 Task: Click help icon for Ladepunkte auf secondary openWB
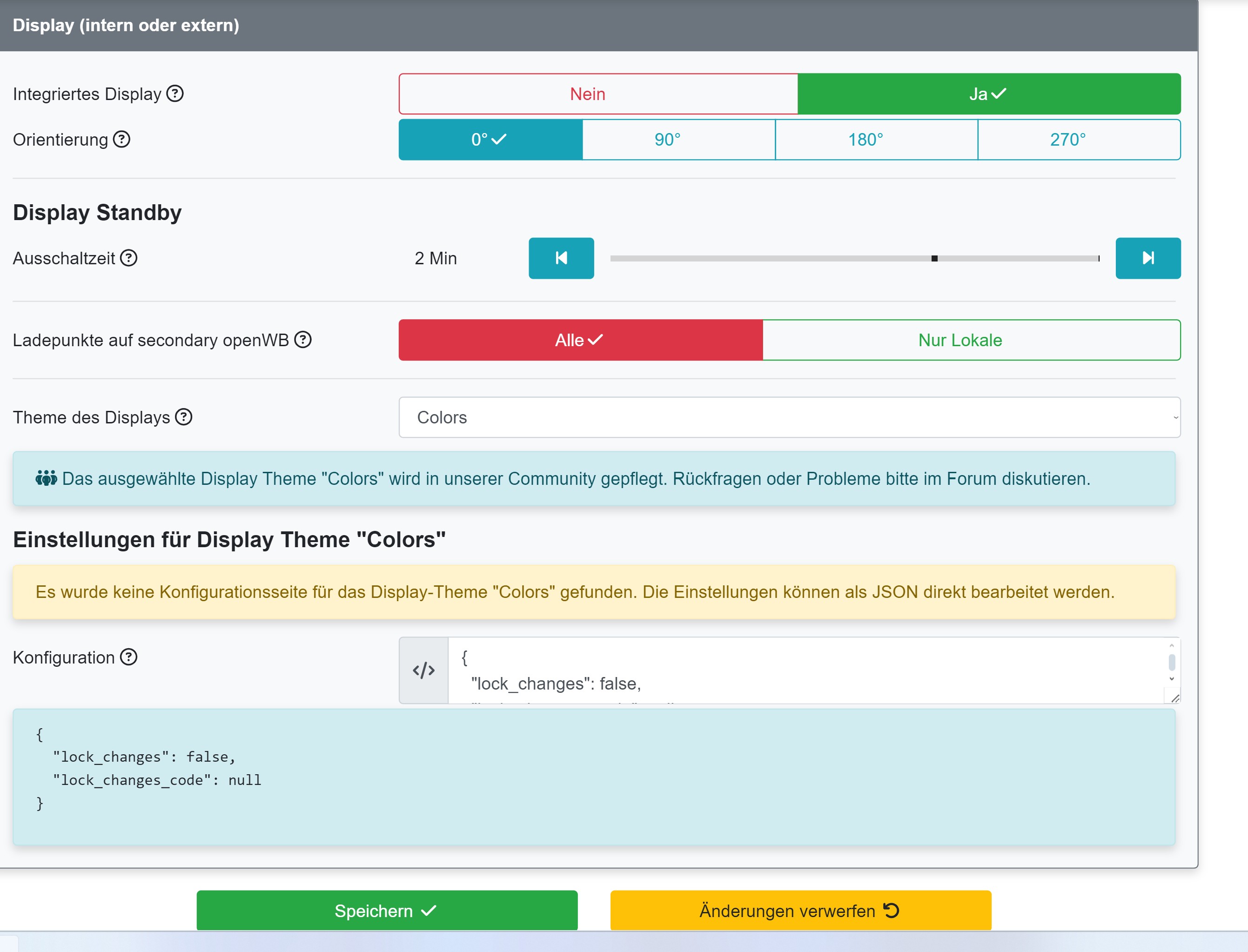click(303, 340)
